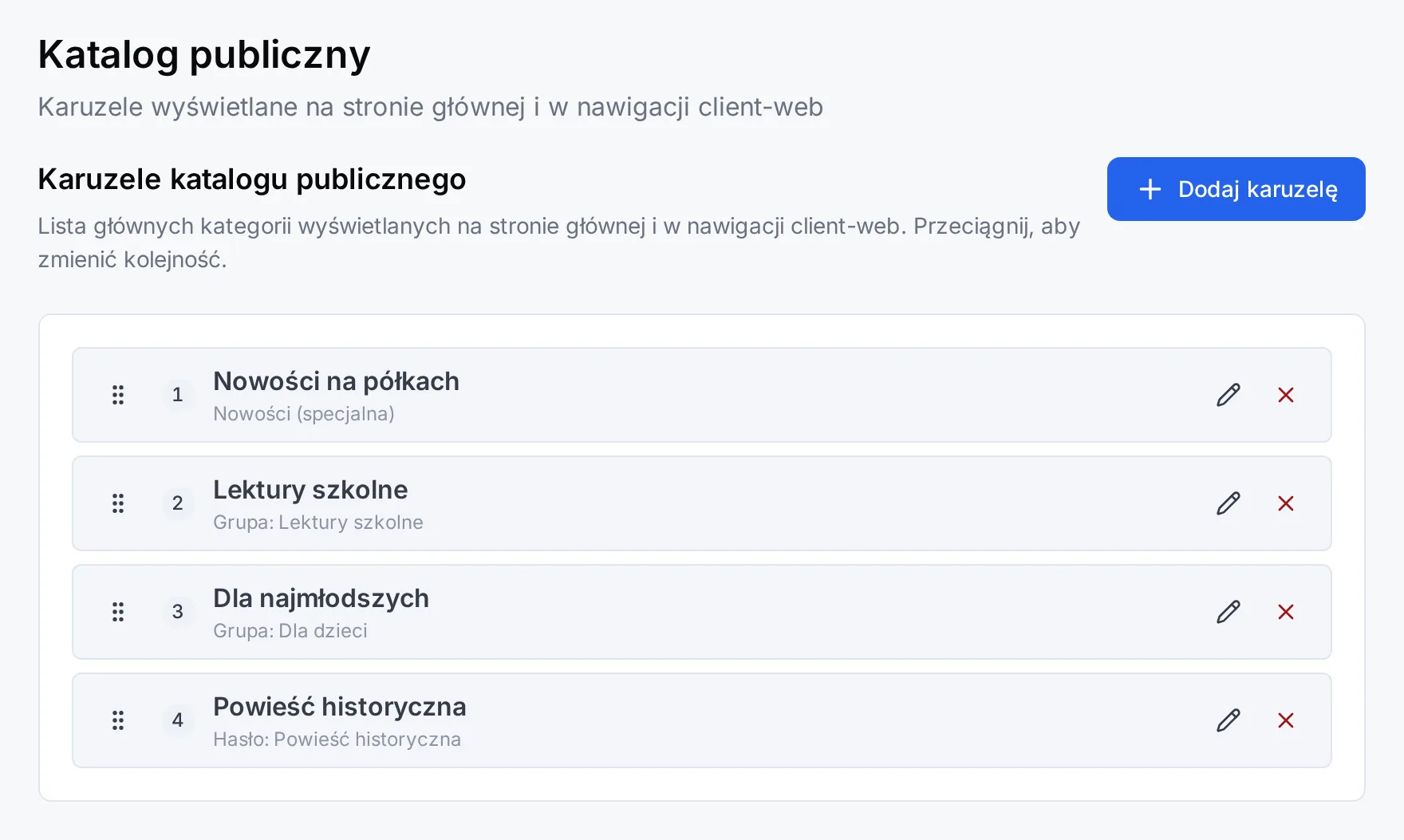Open editing for Dla najmłodszych

tap(1228, 612)
